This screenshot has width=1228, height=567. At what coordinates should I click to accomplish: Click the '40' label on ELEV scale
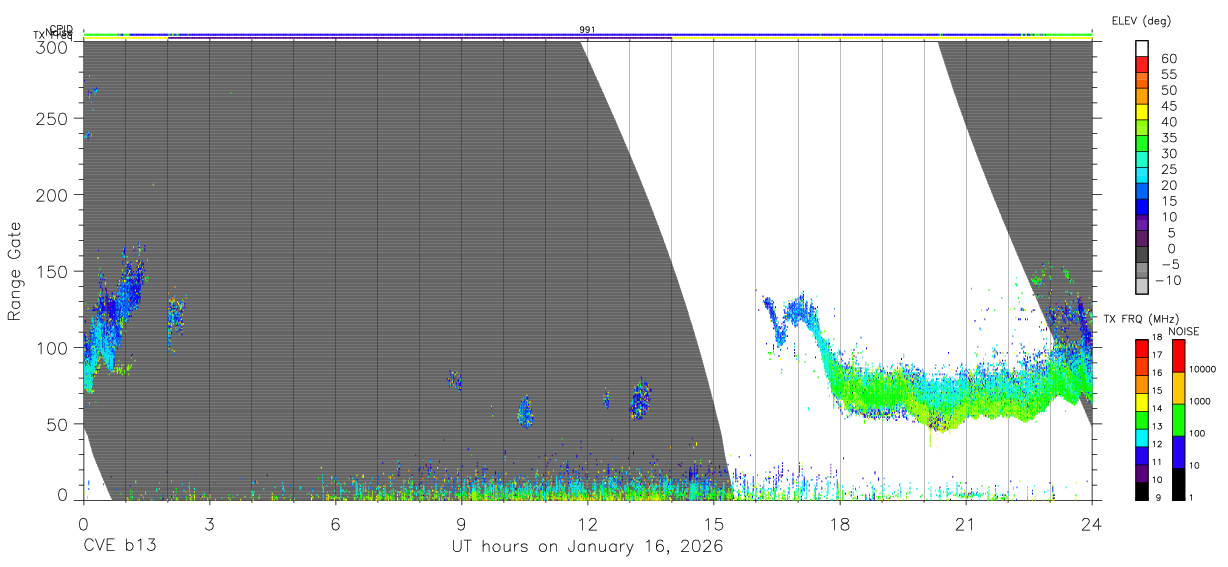click(1168, 122)
